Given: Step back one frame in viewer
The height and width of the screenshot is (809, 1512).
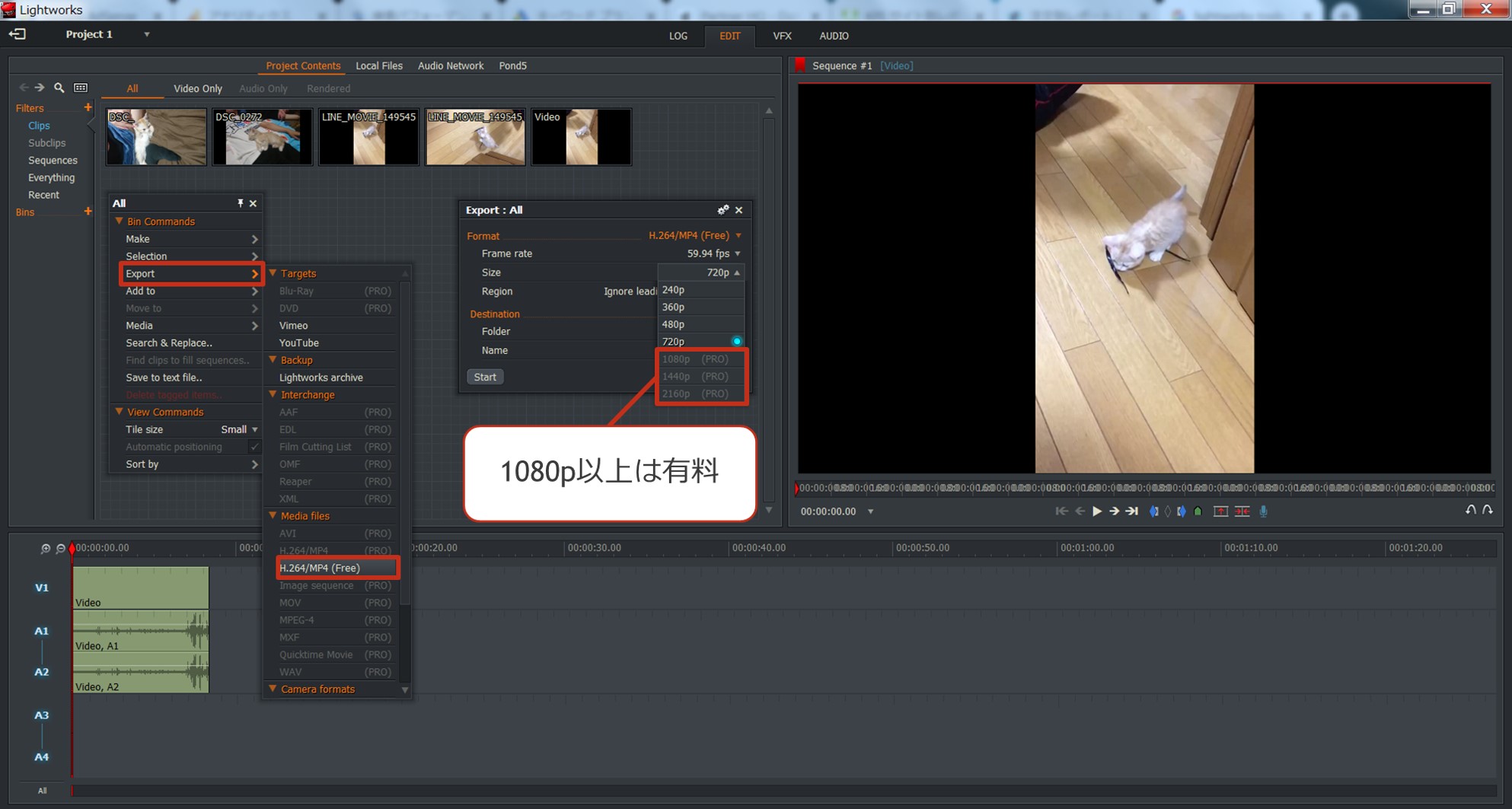Looking at the screenshot, I should (1080, 511).
